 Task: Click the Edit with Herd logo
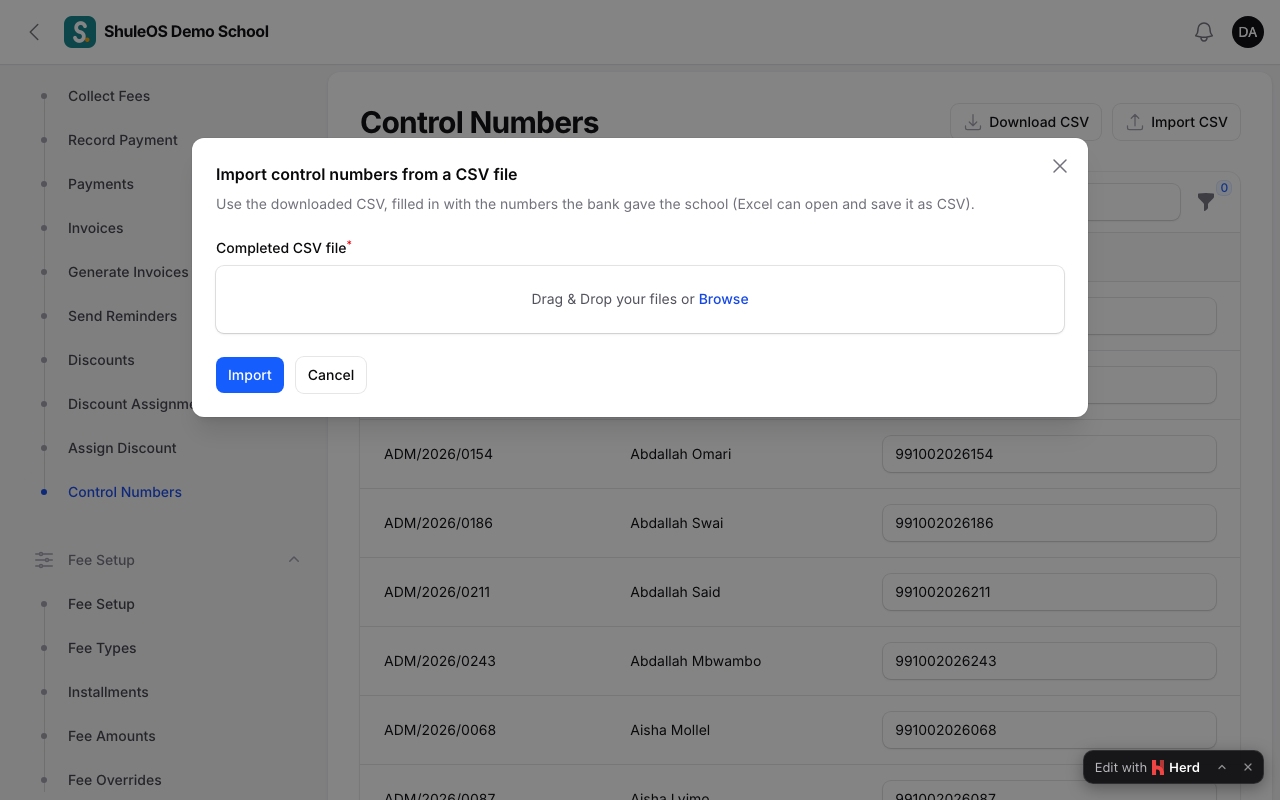click(x=1158, y=768)
